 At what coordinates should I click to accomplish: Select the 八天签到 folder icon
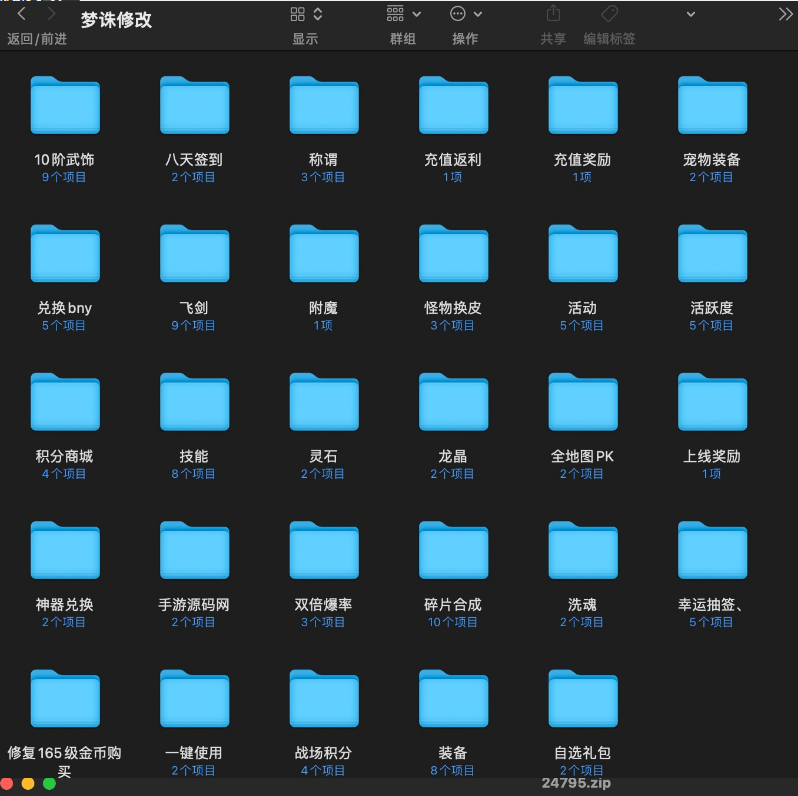194,105
